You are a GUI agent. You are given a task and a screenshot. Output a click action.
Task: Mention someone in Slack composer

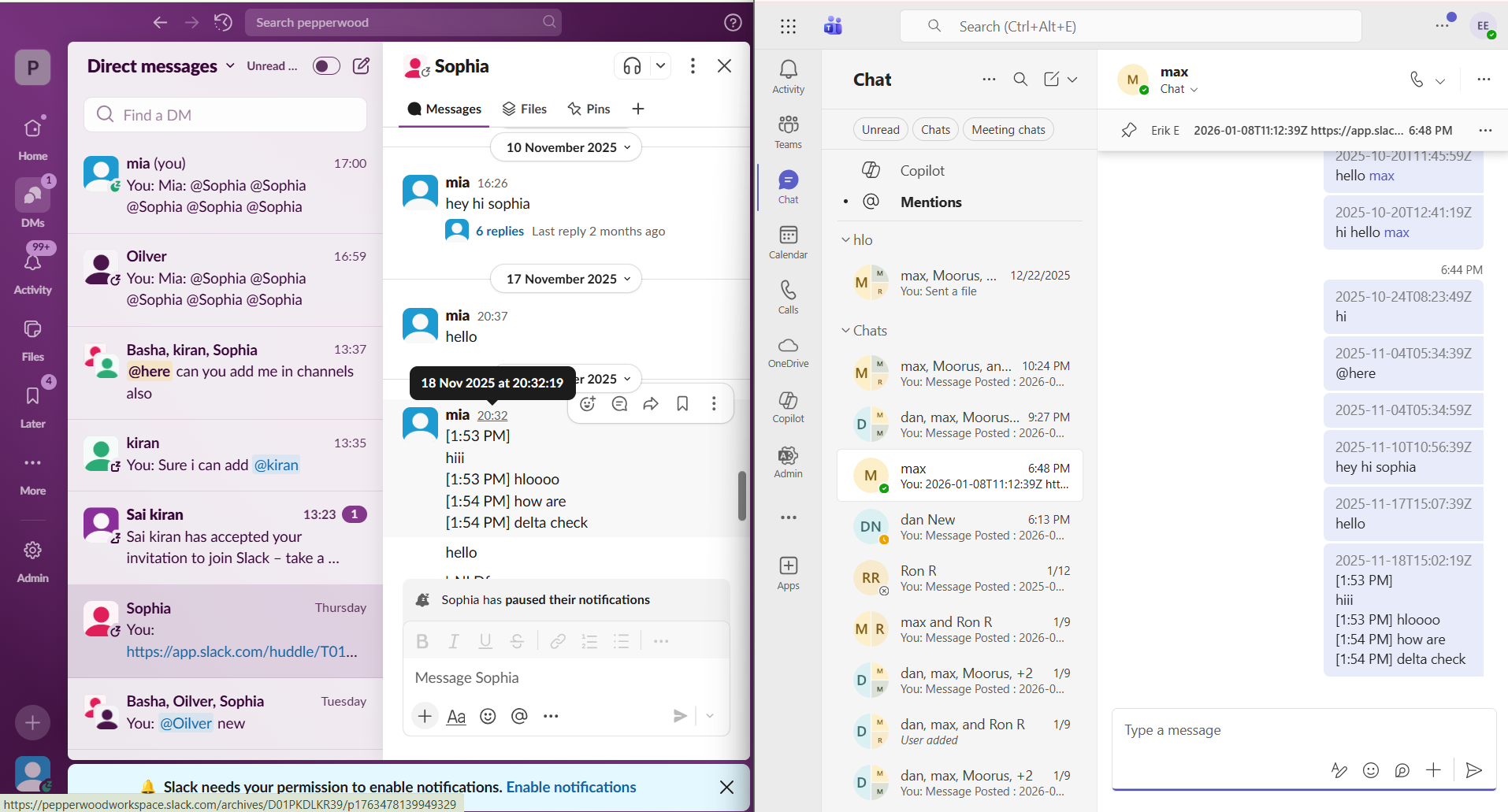coord(519,716)
